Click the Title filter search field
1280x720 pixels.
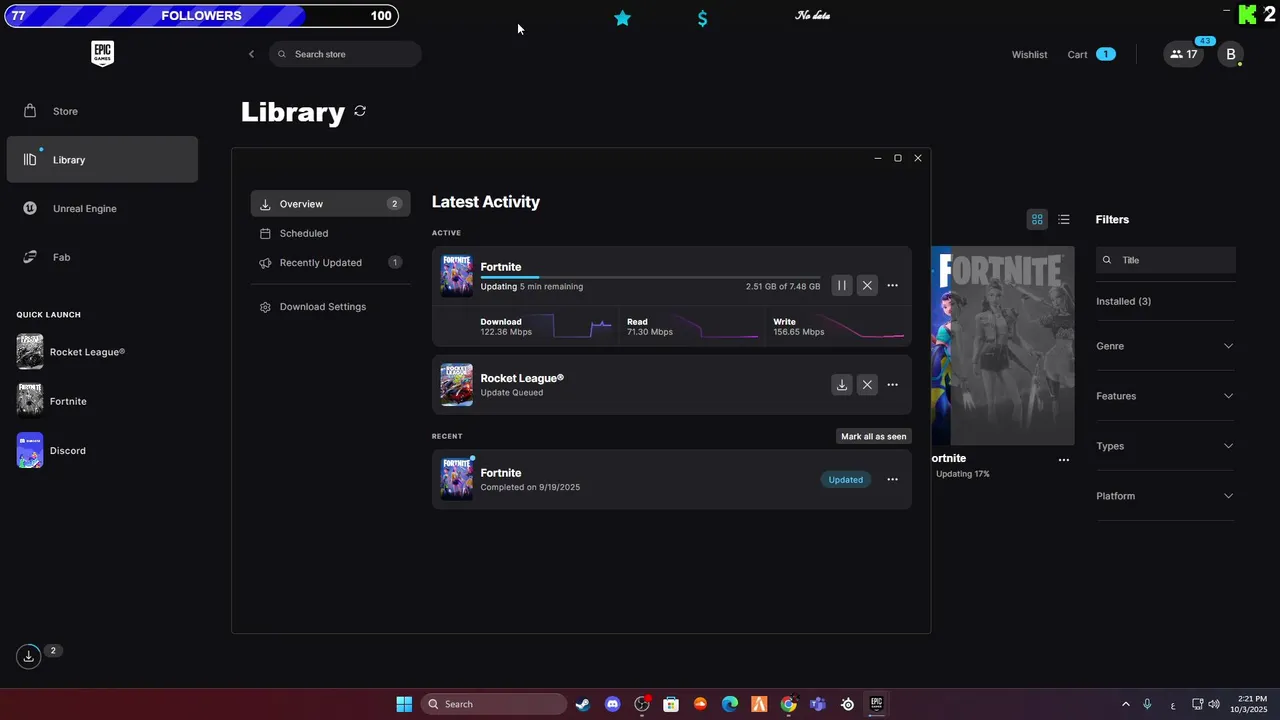1166,260
